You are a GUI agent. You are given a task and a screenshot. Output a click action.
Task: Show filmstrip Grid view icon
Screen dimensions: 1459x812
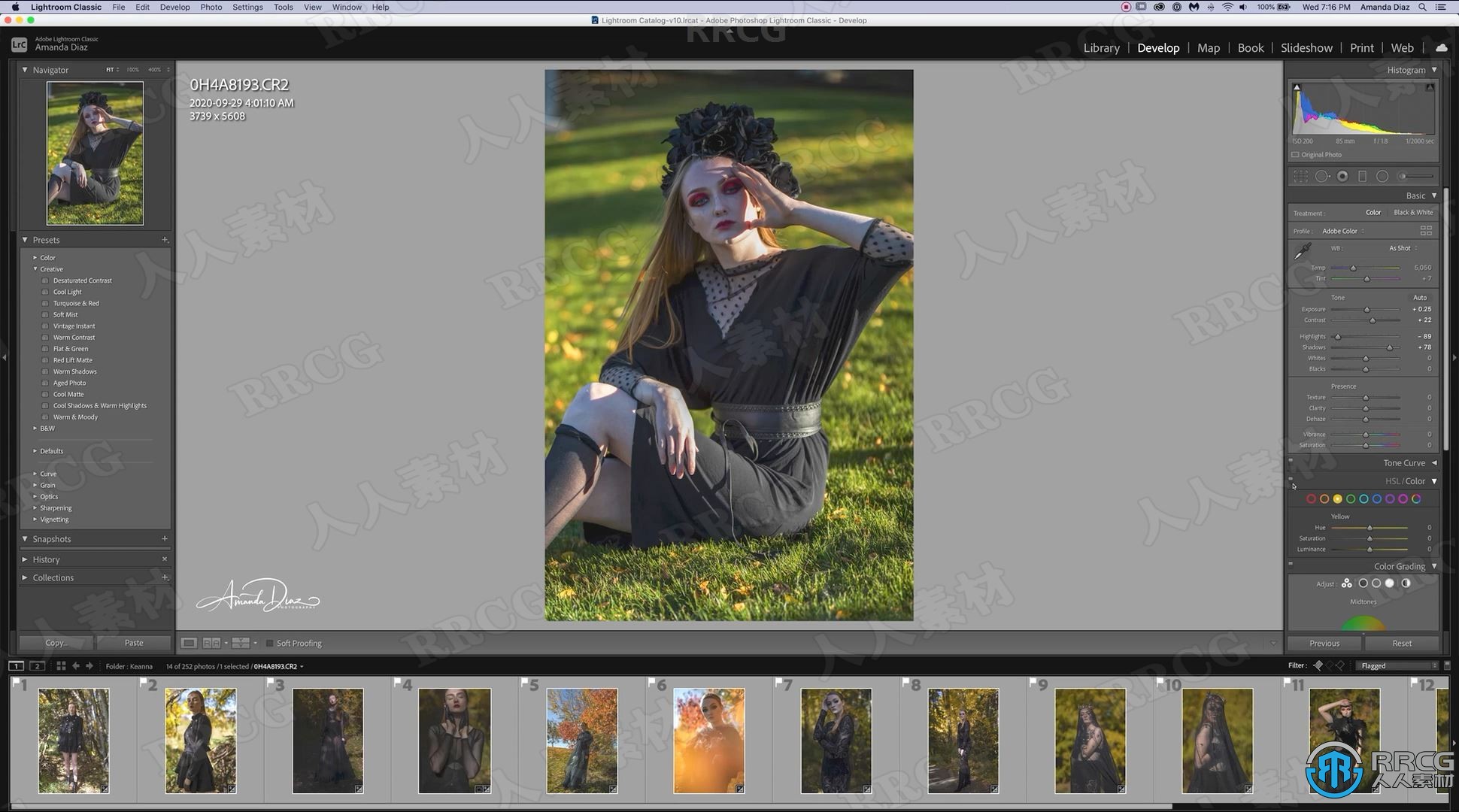coord(61,666)
